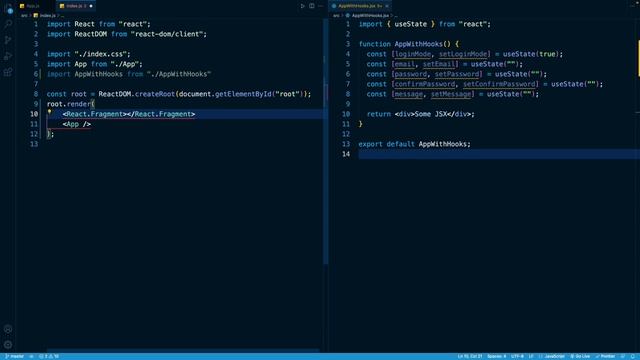Viewport: 640px width, 360px height.
Task: Open the Problems errors and warnings indicator in the status bar
Action: [49, 356]
